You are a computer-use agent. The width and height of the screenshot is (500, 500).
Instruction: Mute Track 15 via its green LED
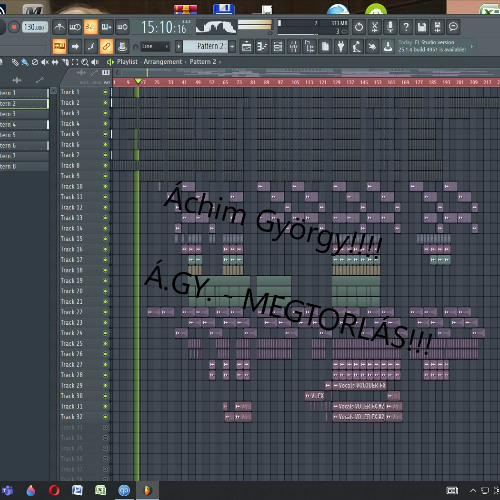105,239
